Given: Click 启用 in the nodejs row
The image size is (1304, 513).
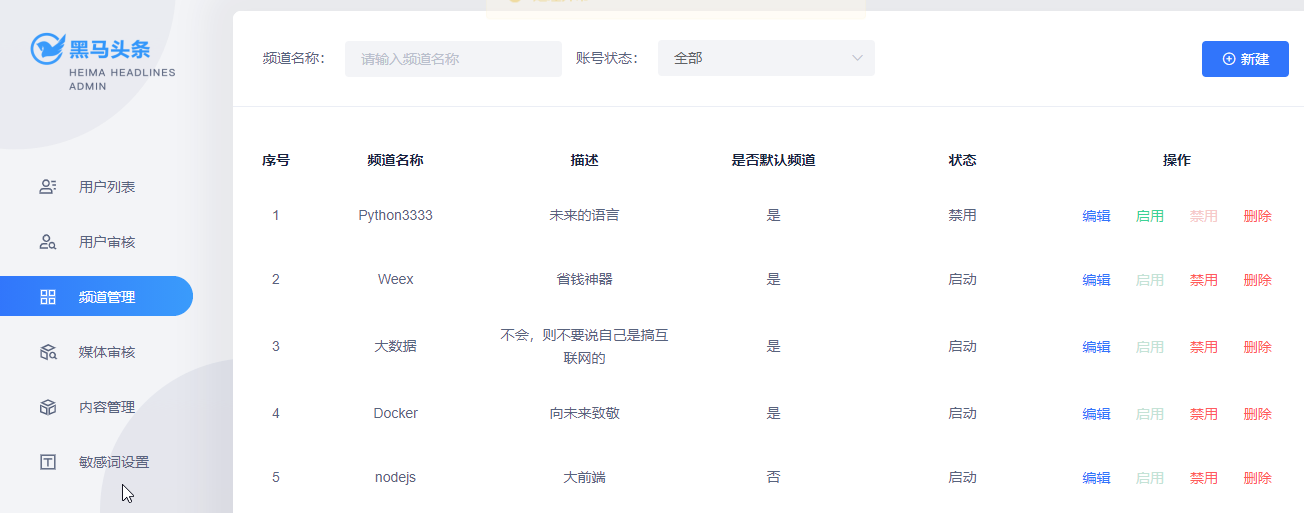Looking at the screenshot, I should 1150,478.
